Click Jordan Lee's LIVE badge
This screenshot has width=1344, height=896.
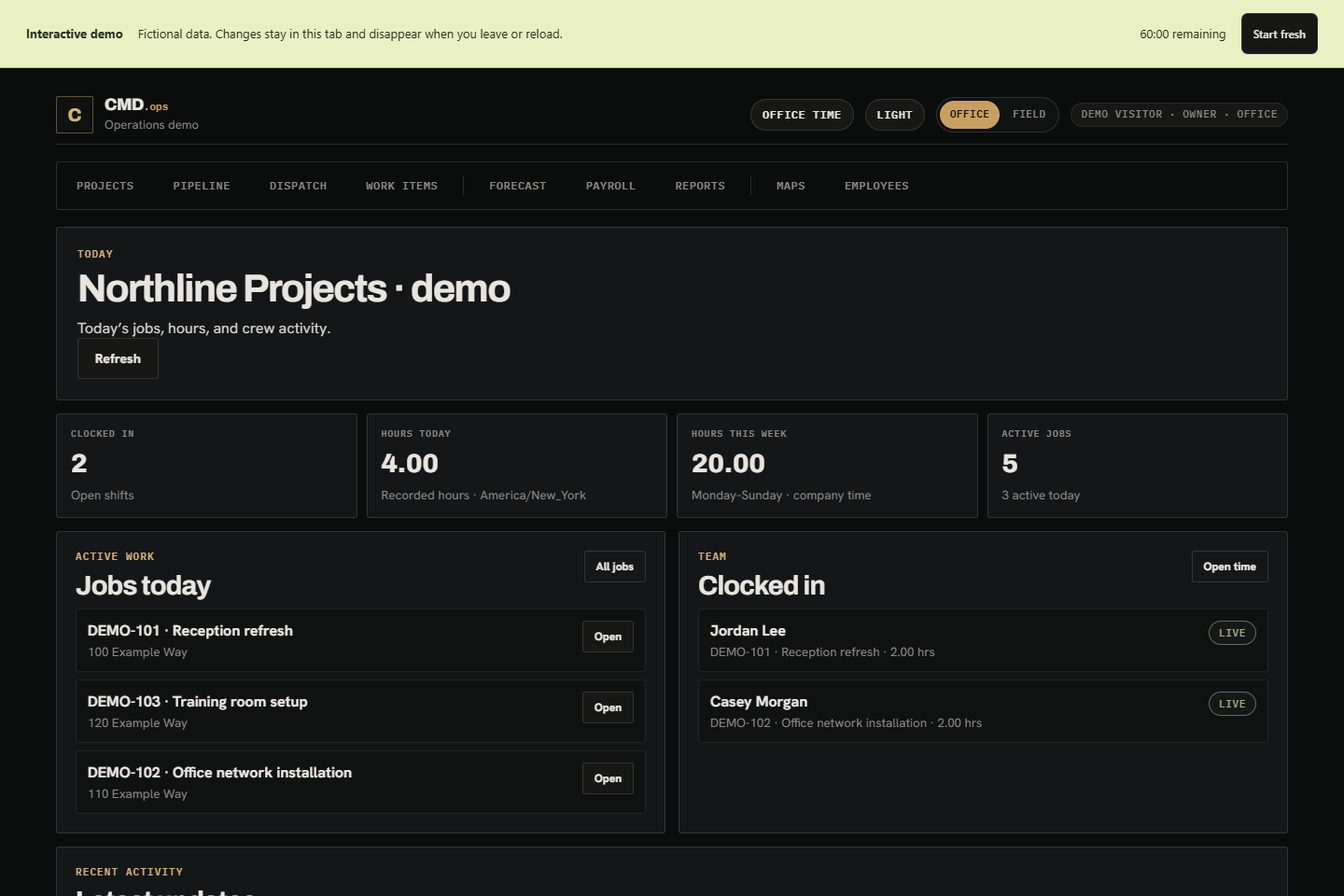tap(1232, 633)
